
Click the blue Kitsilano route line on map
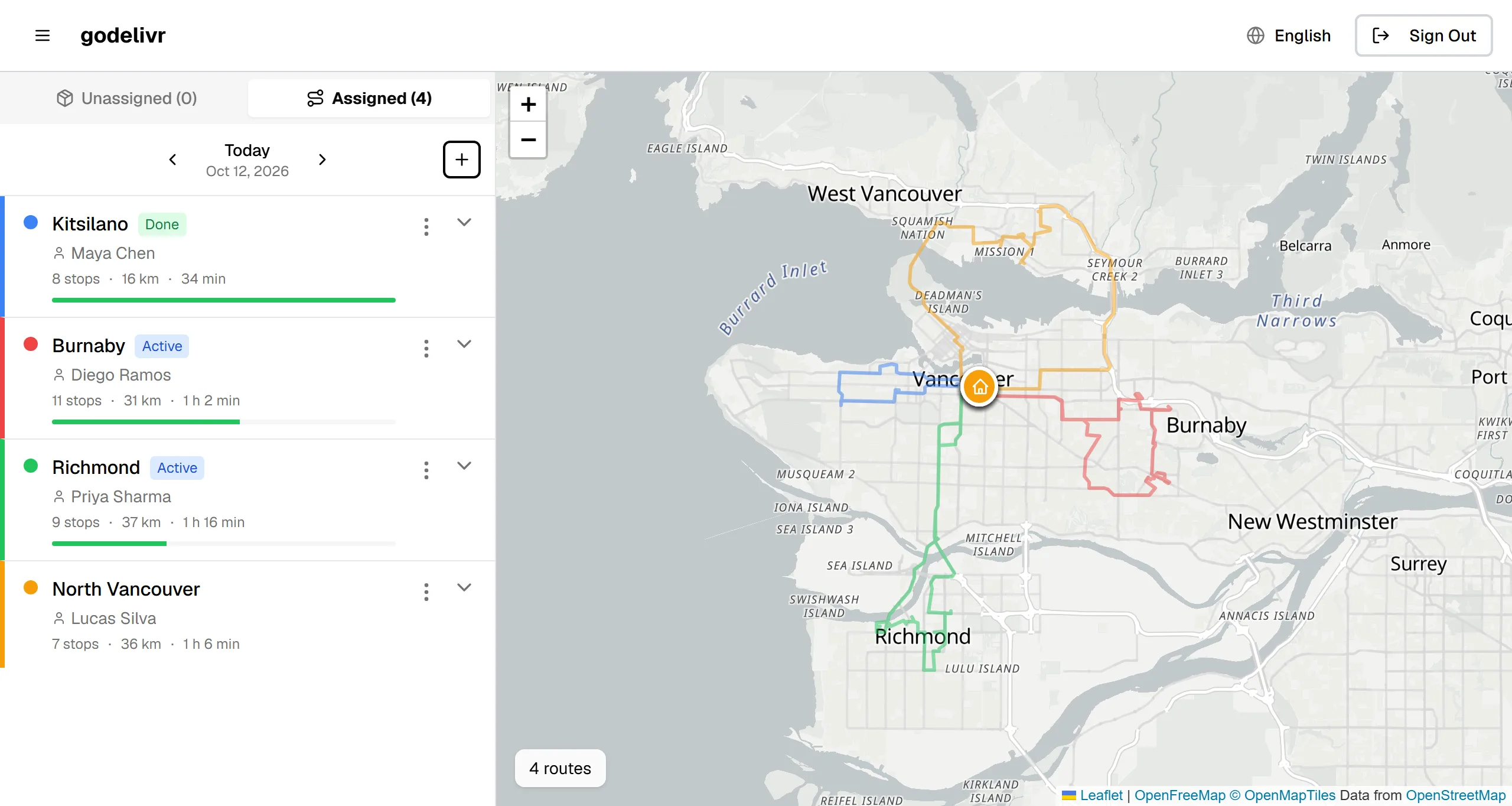coord(868,401)
